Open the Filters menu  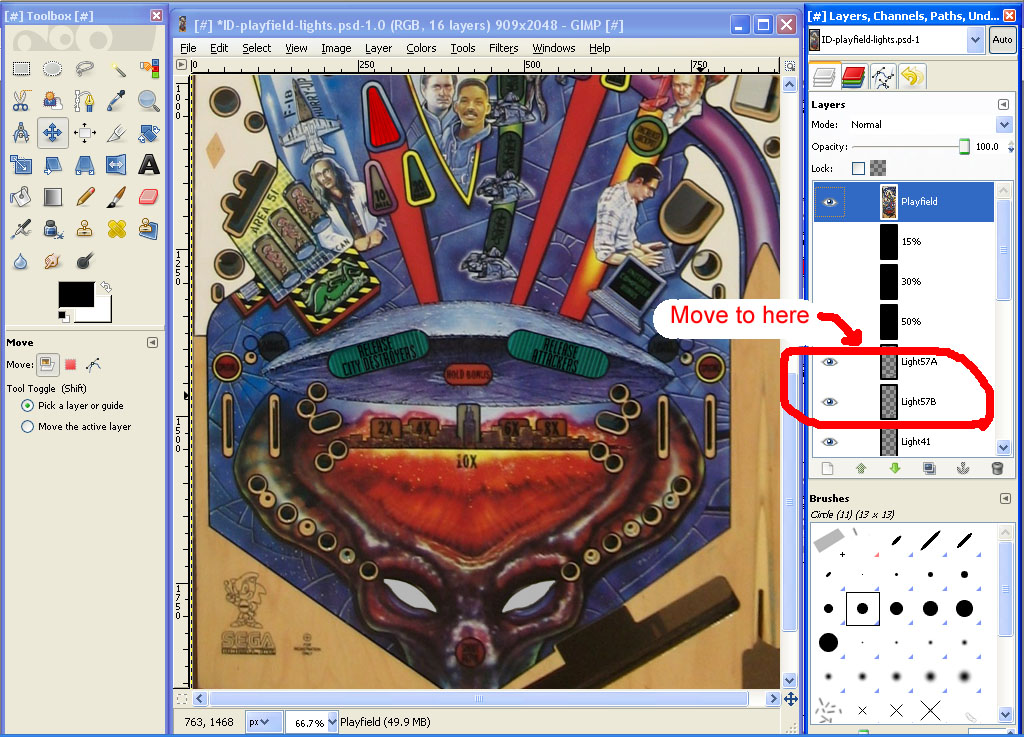(x=503, y=48)
